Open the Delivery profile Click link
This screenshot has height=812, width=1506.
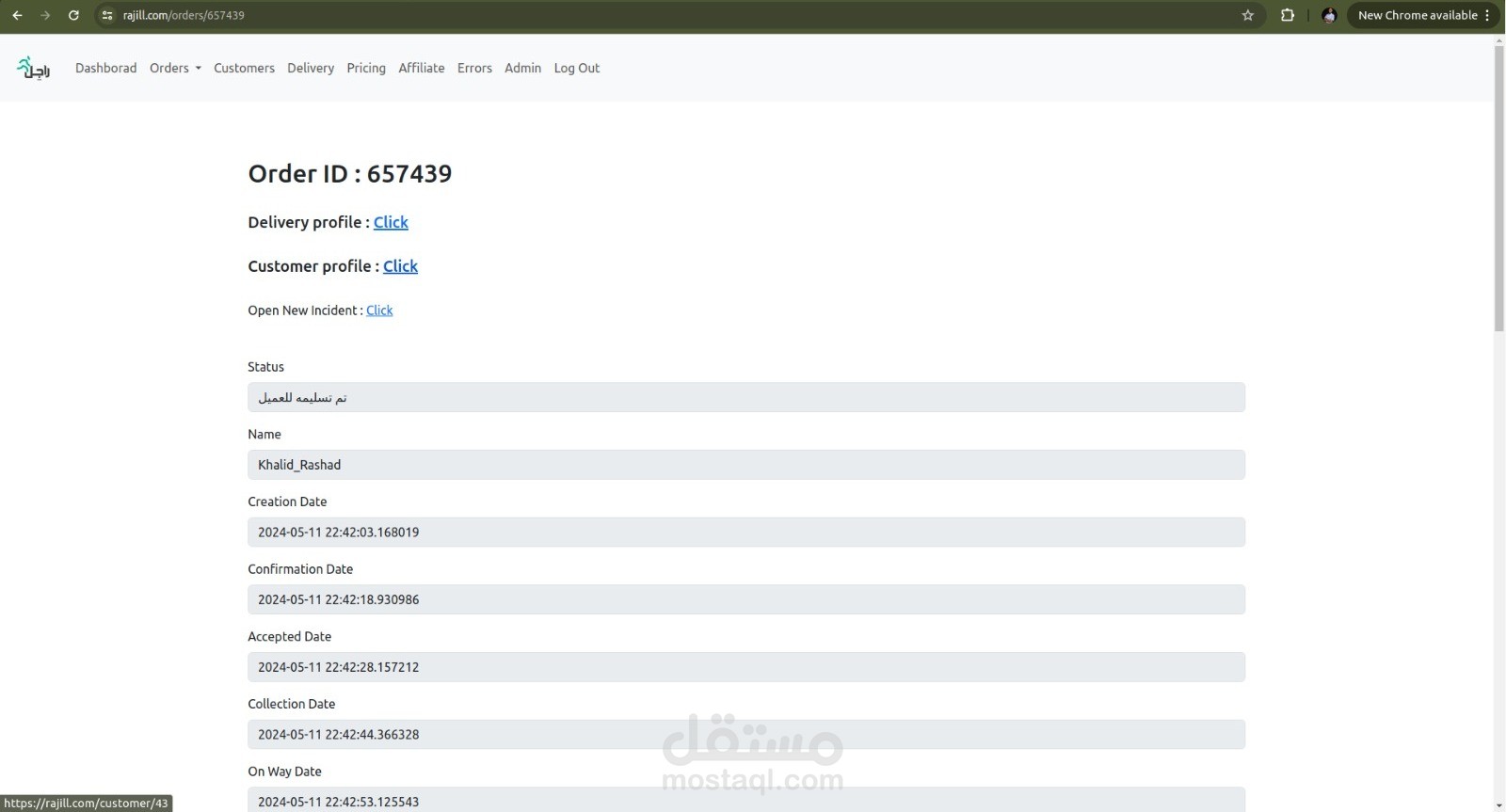click(x=391, y=222)
